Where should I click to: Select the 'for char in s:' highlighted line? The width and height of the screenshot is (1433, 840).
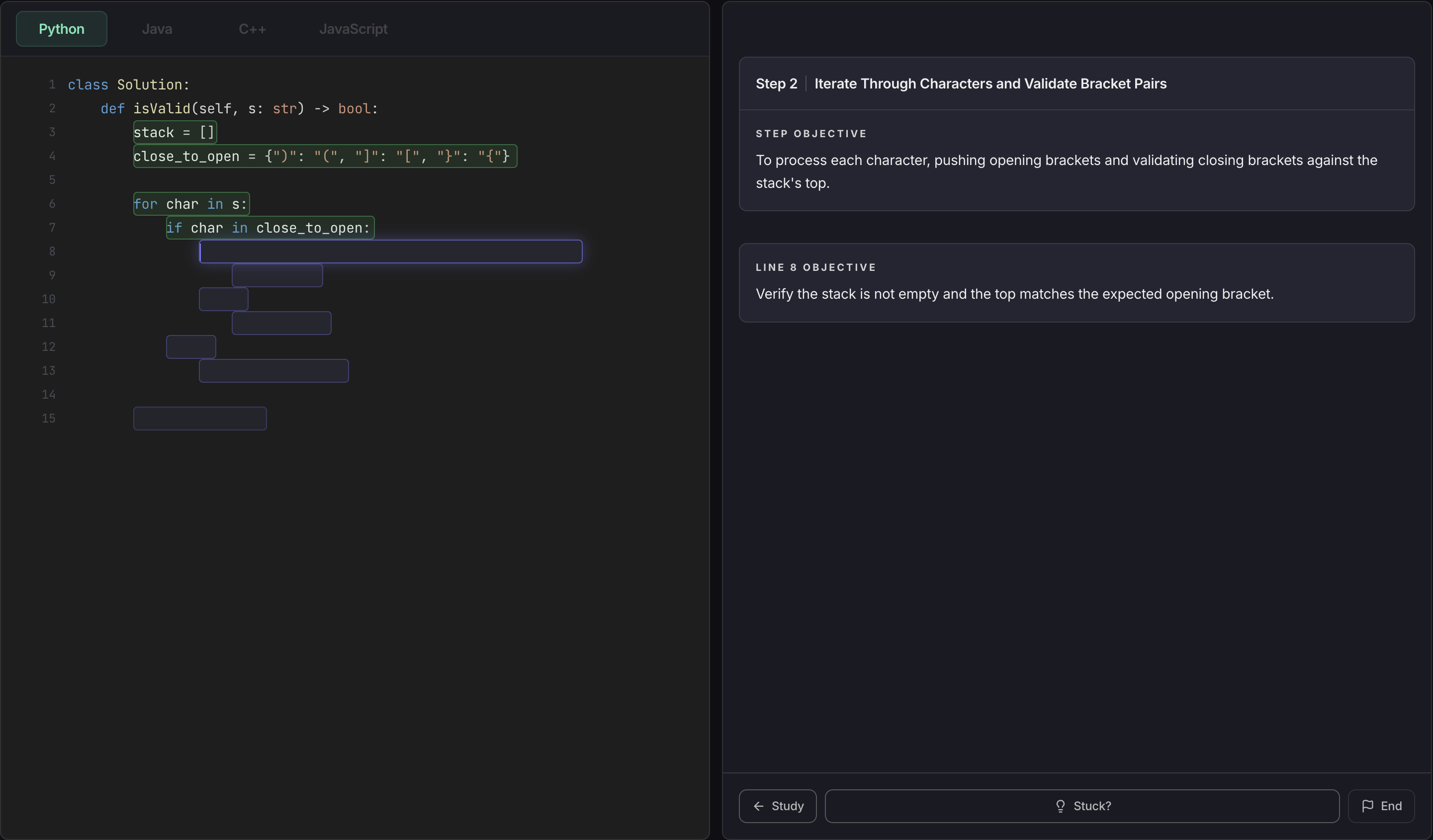pyautogui.click(x=190, y=203)
